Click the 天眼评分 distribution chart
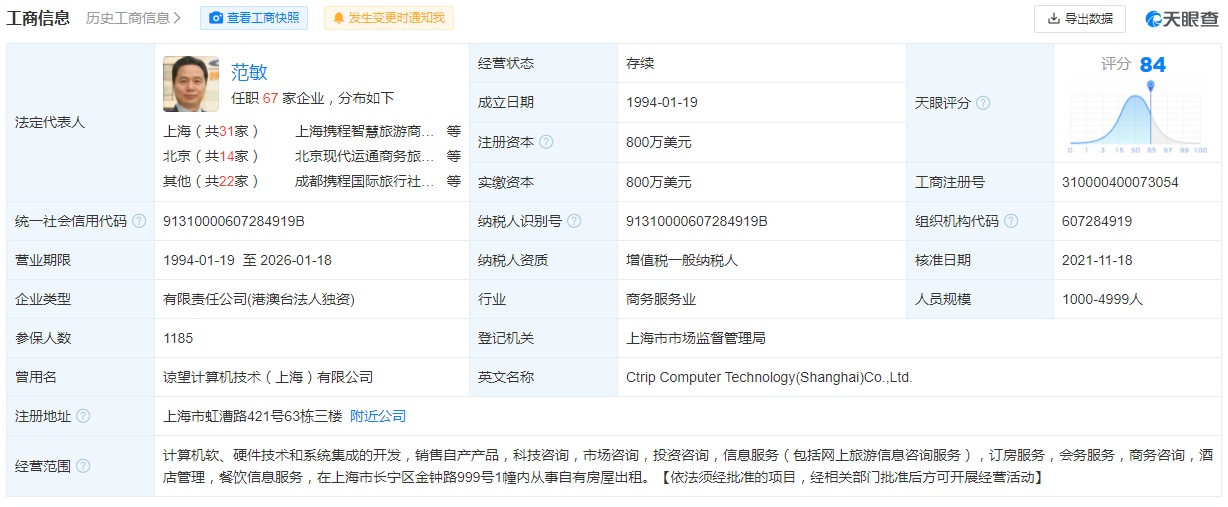Screen dimensions: 1228x507 pos(1138,118)
